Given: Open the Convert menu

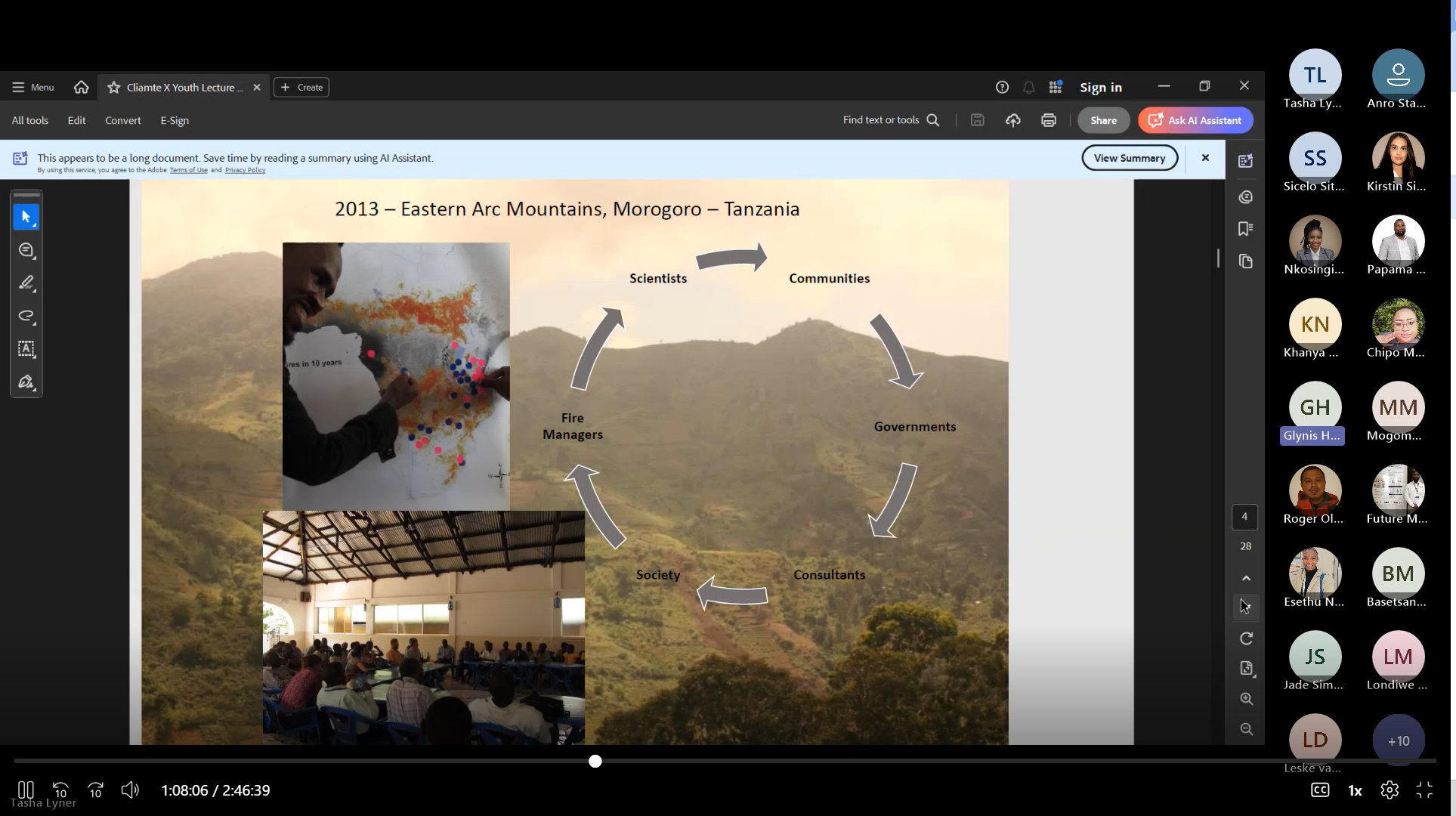Looking at the screenshot, I should 122,120.
